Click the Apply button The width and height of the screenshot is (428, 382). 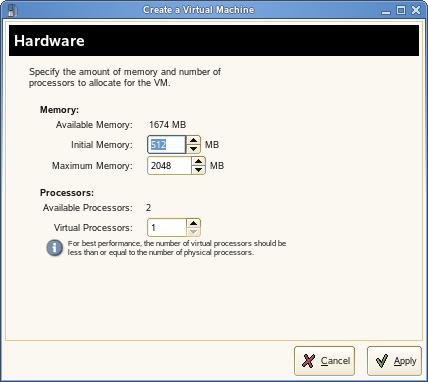tap(394, 361)
